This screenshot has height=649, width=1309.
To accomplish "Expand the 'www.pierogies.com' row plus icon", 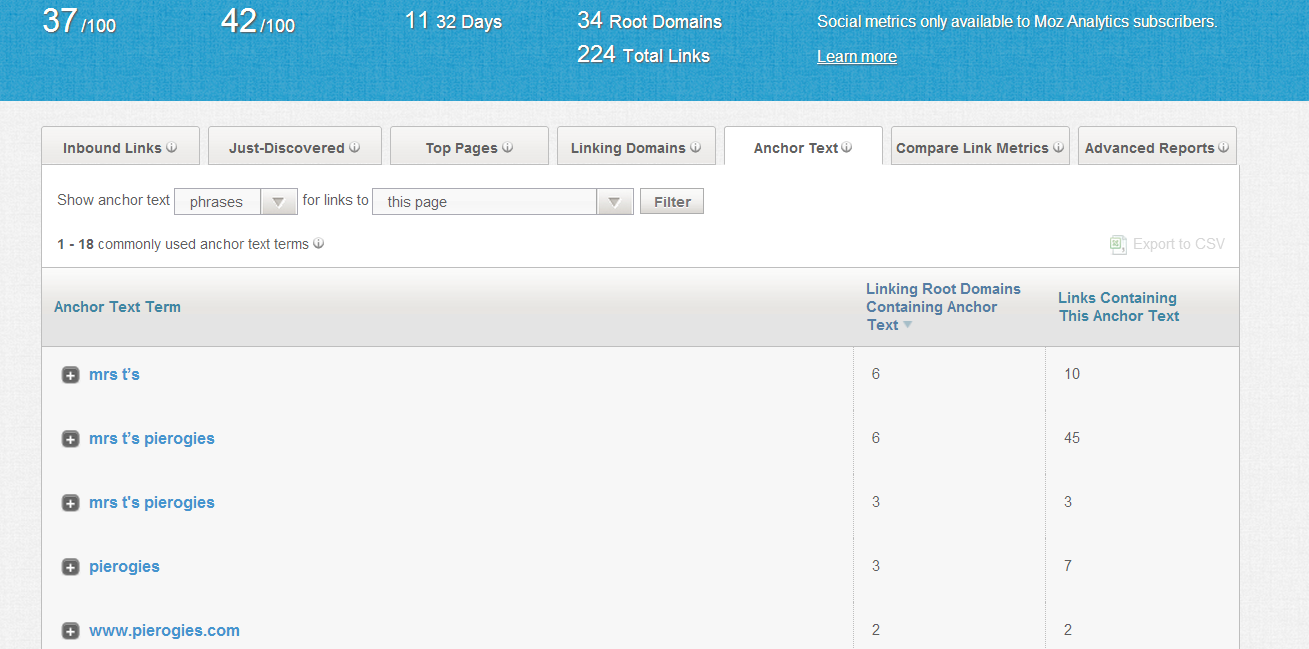I will tap(70, 631).
